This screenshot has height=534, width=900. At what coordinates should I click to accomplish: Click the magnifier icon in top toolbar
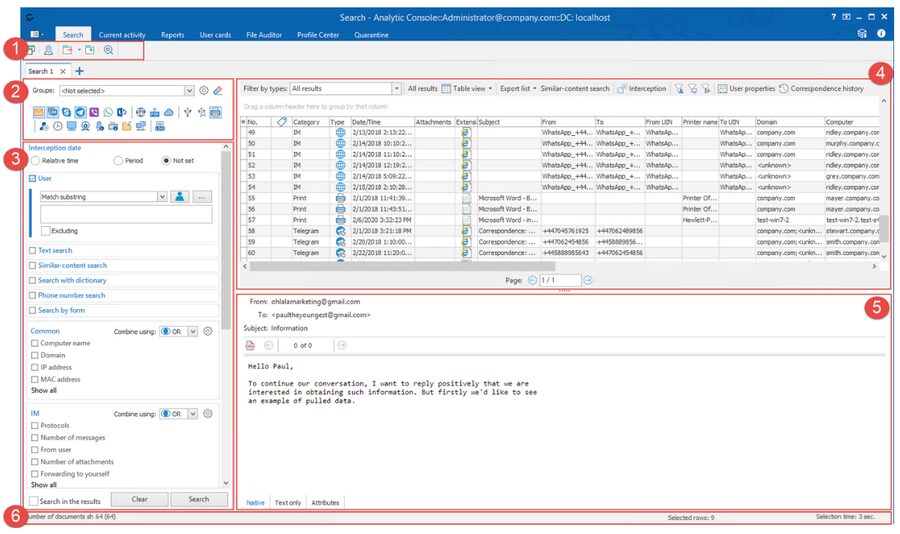tap(108, 49)
